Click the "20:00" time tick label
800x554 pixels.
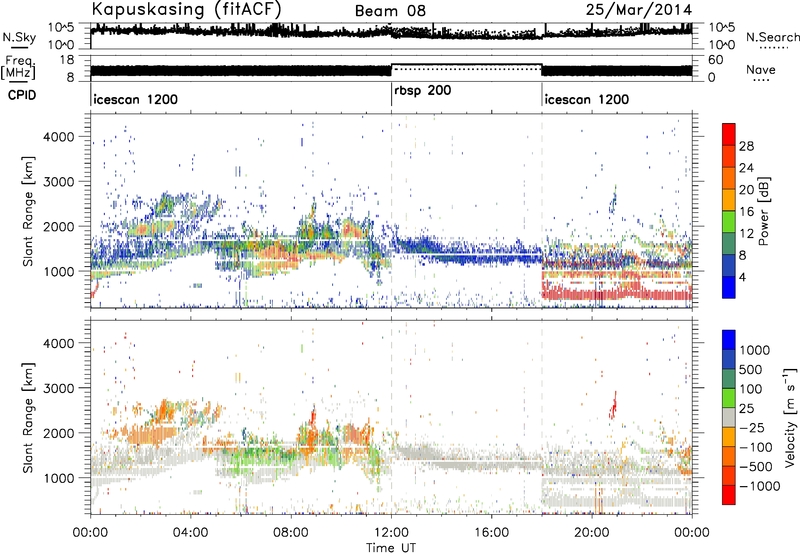tap(592, 533)
